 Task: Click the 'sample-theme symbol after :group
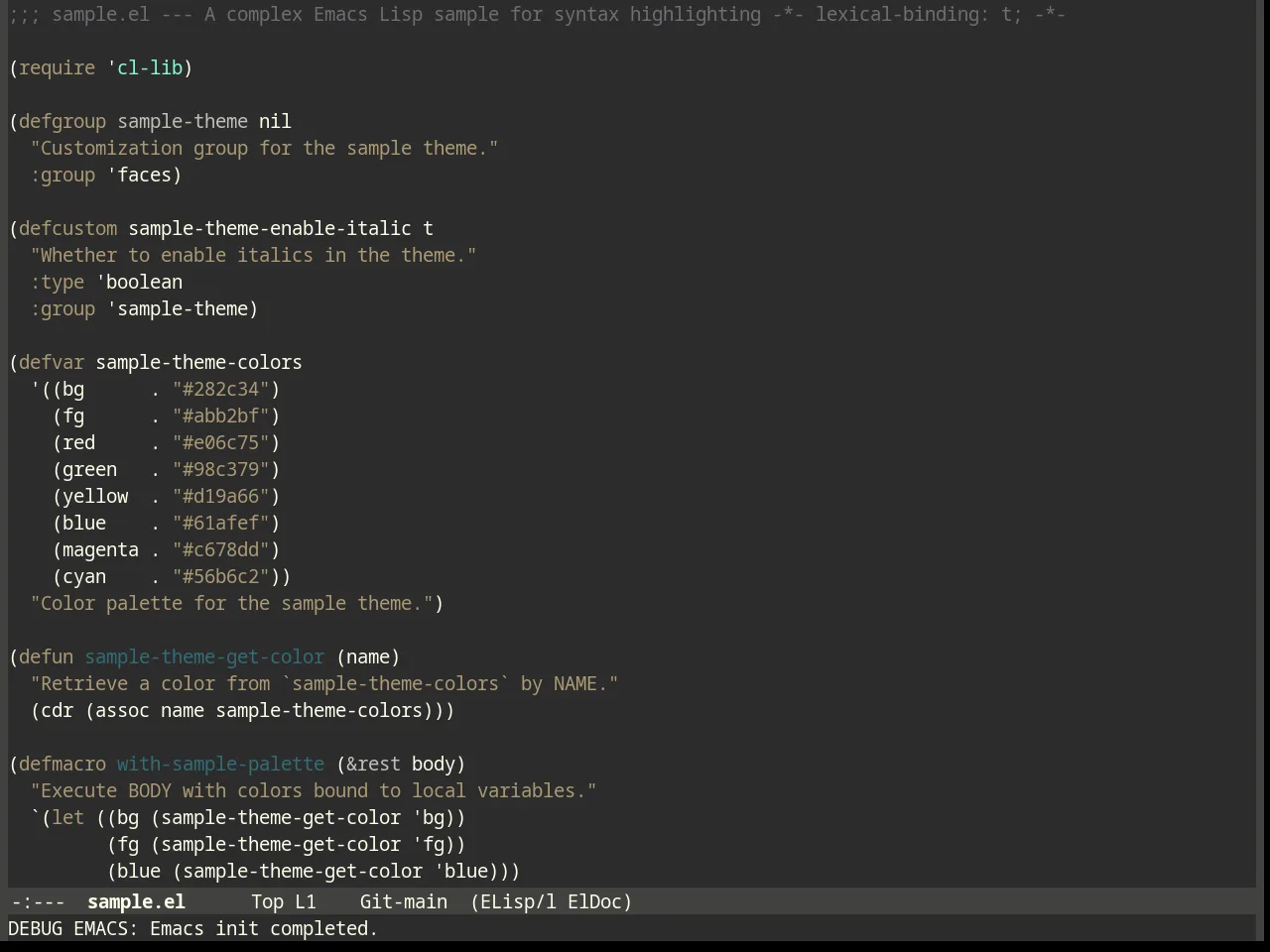coord(178,308)
